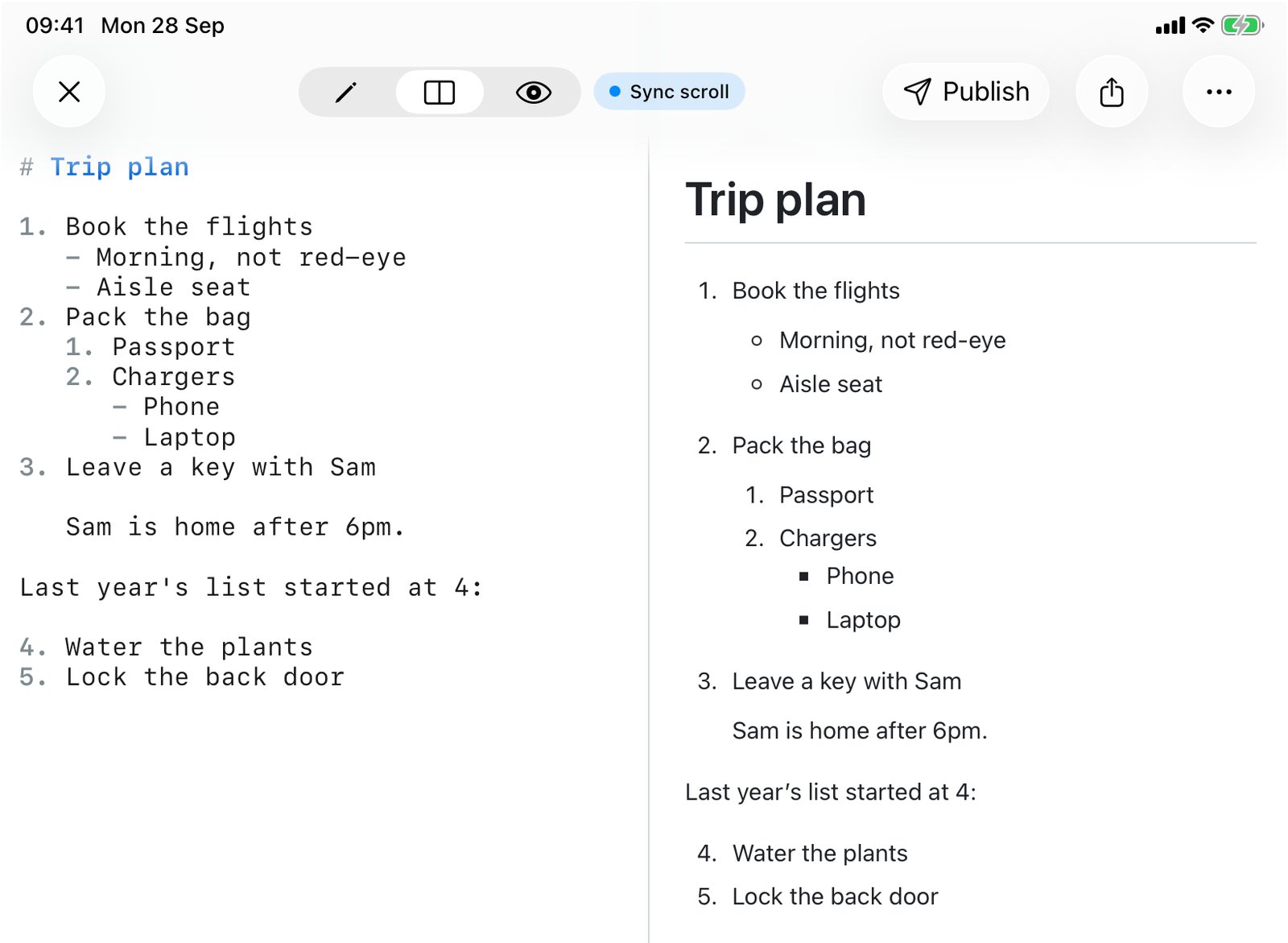Viewport: 1288px width, 943px height.
Task: Tap the Wi-Fi status icon
Action: (1203, 25)
